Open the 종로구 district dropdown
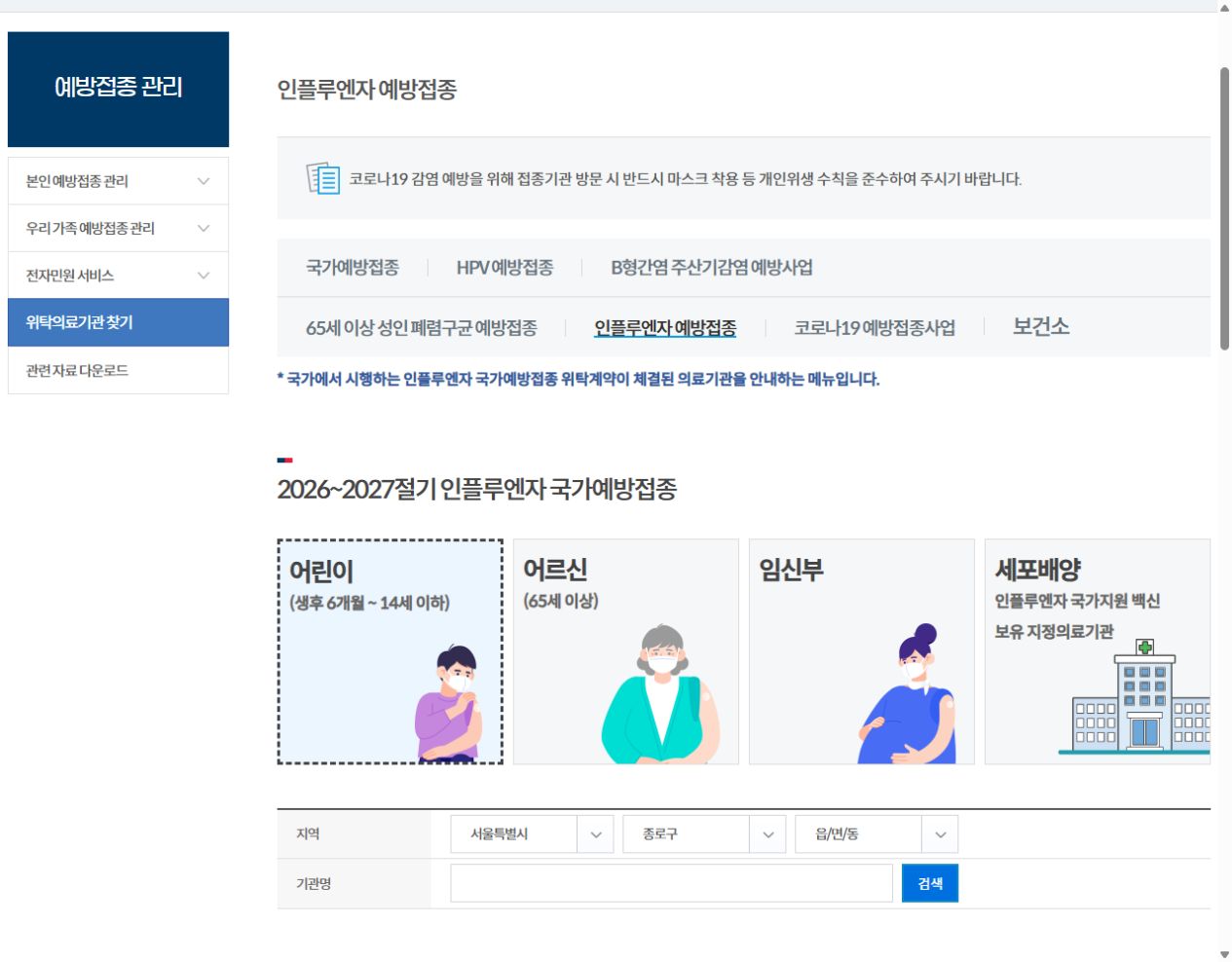 (x=704, y=834)
